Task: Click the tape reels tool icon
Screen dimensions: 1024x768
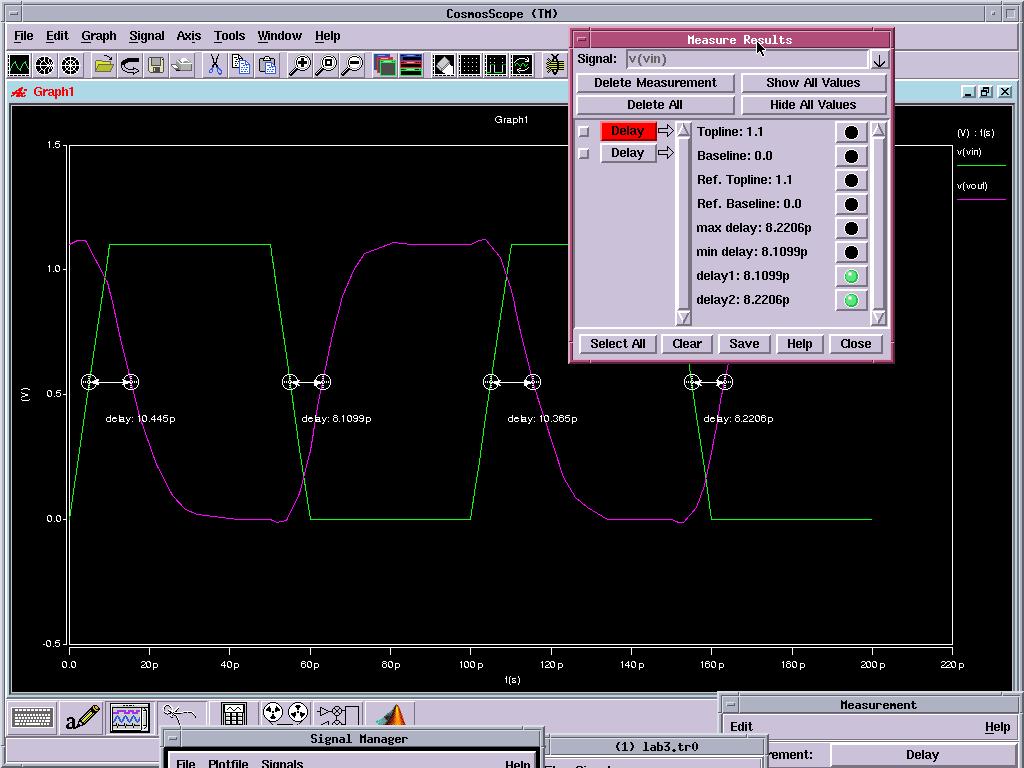Action: point(285,713)
